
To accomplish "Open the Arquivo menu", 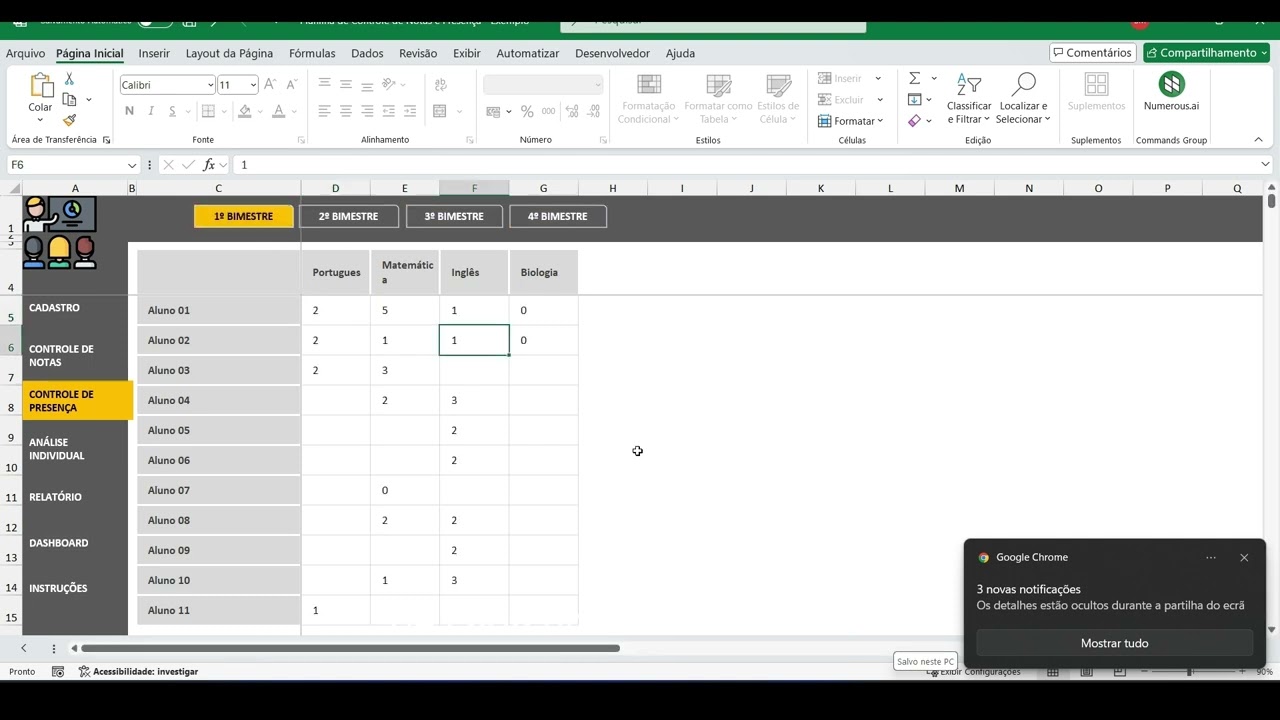I will tap(25, 53).
